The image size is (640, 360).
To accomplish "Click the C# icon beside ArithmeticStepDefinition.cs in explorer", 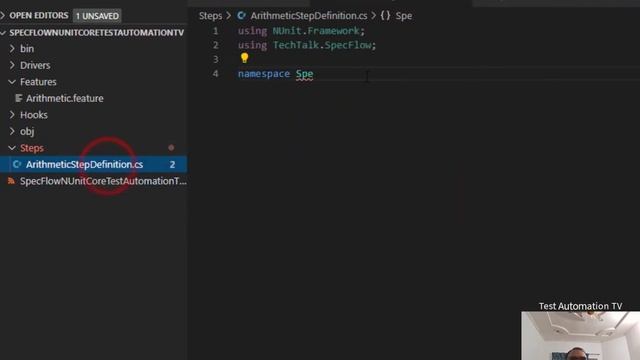I will (17, 164).
